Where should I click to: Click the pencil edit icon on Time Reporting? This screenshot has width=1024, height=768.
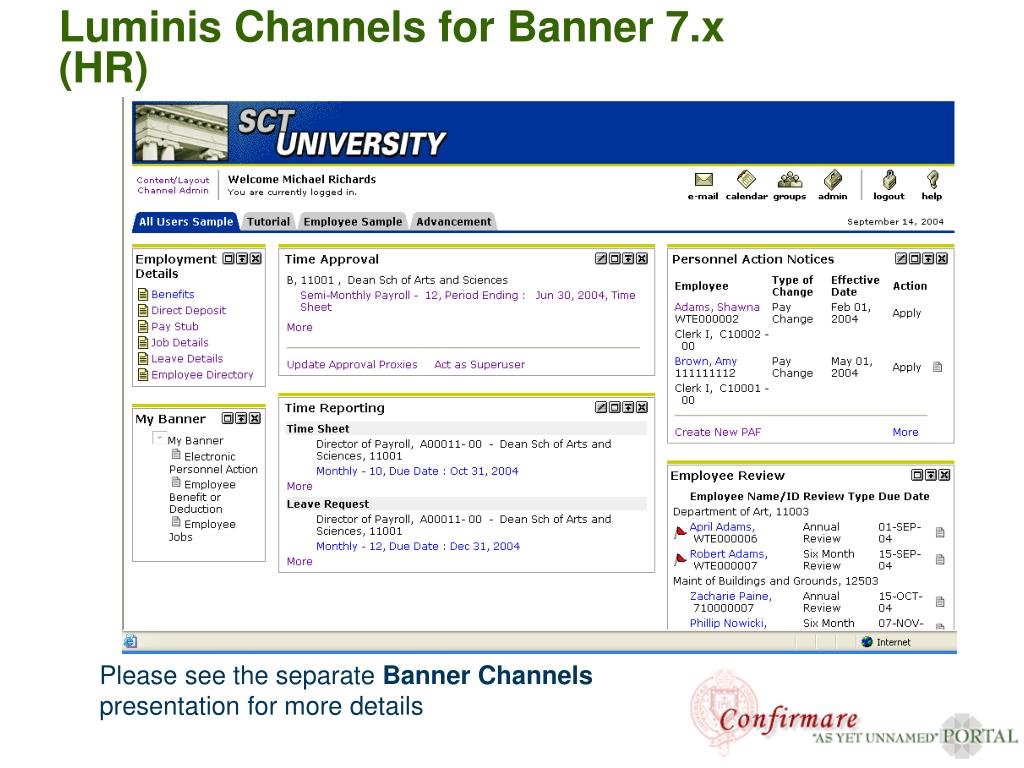[601, 408]
